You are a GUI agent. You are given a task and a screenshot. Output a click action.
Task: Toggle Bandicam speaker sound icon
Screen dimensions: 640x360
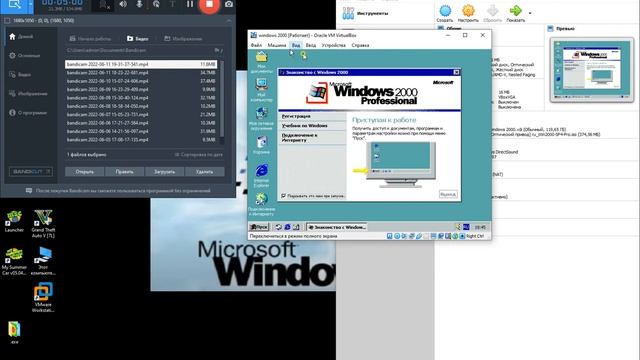[x=123, y=4]
